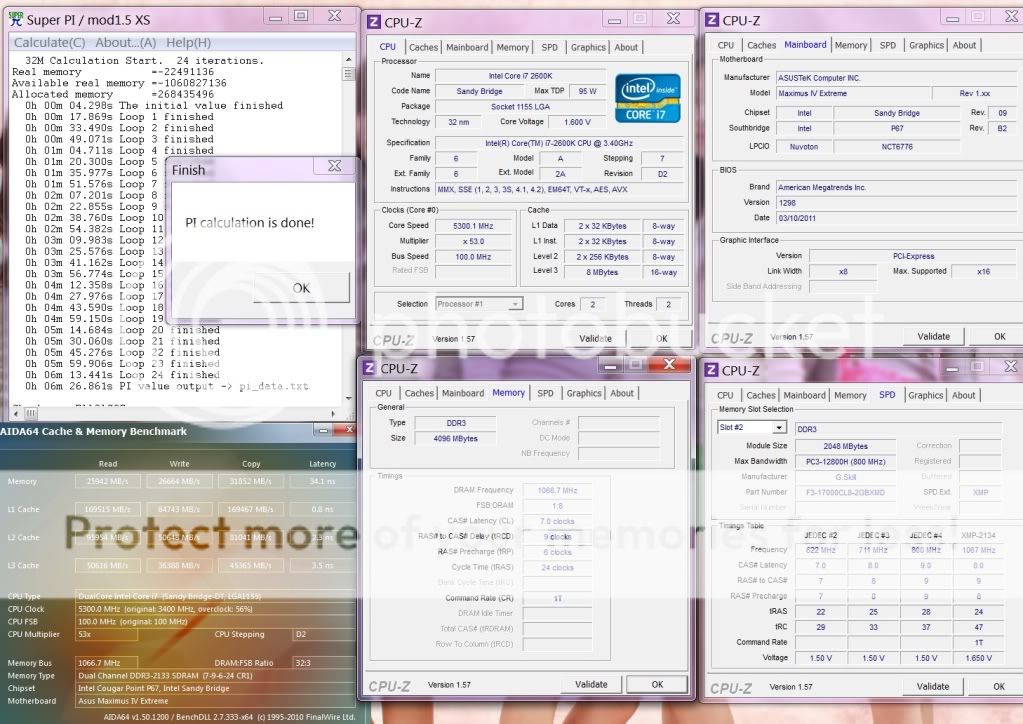Click Validate in the CPU-Z Memory window
Screen dimensions: 1023x724
pyautogui.click(x=591, y=684)
